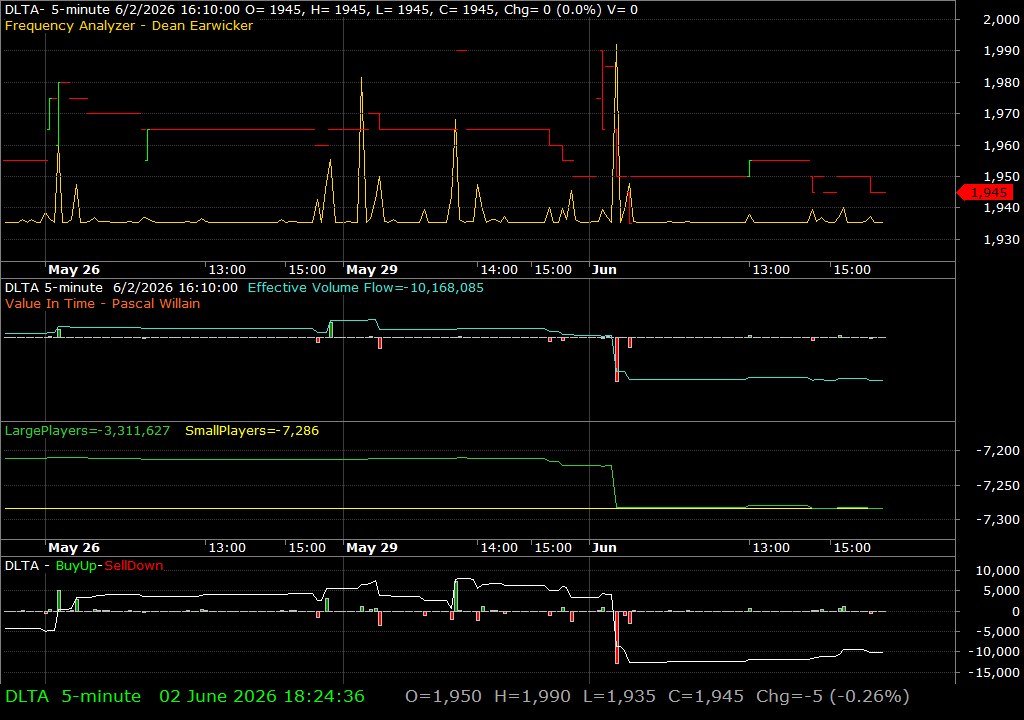Click the May 26 date marker on top axis
Image resolution: width=1024 pixels, height=720 pixels.
pyautogui.click(x=74, y=269)
